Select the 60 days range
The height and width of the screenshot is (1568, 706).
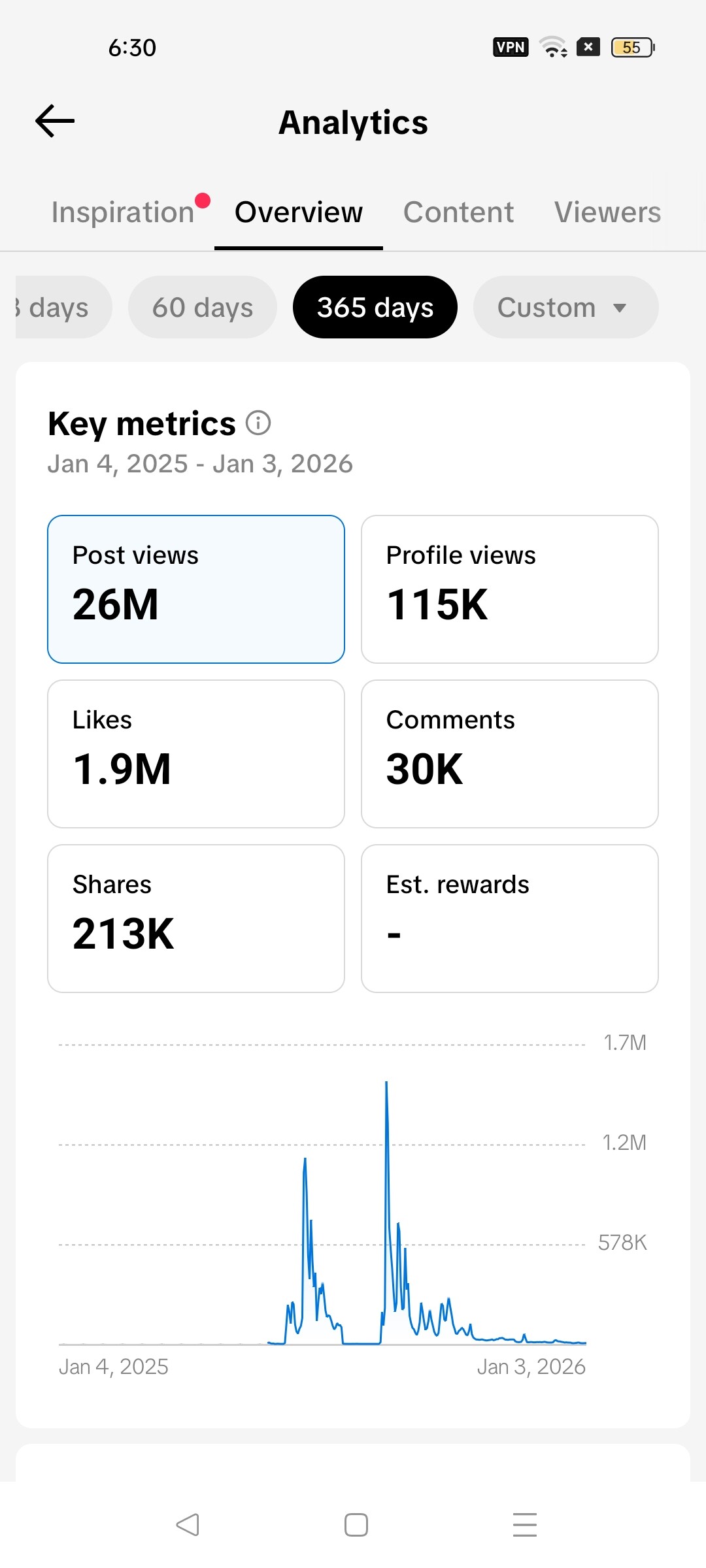202,307
